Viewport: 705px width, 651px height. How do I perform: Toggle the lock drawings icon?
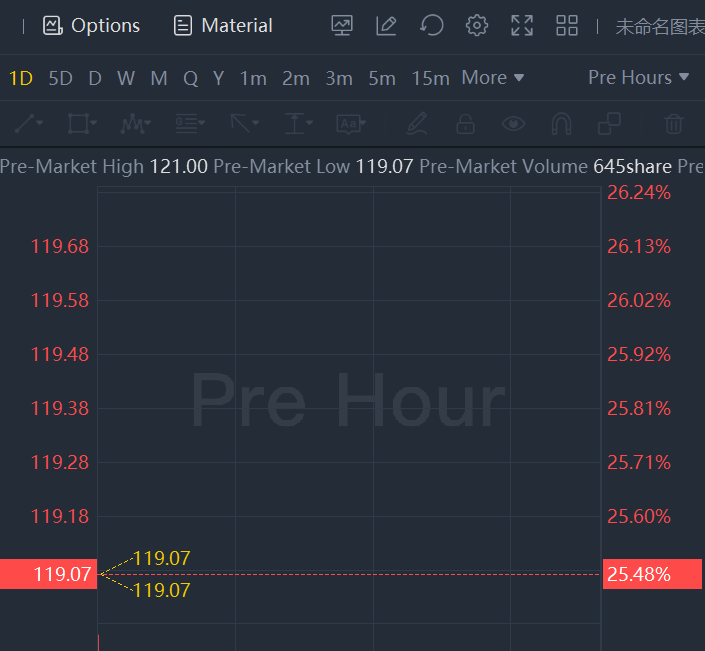(x=465, y=124)
